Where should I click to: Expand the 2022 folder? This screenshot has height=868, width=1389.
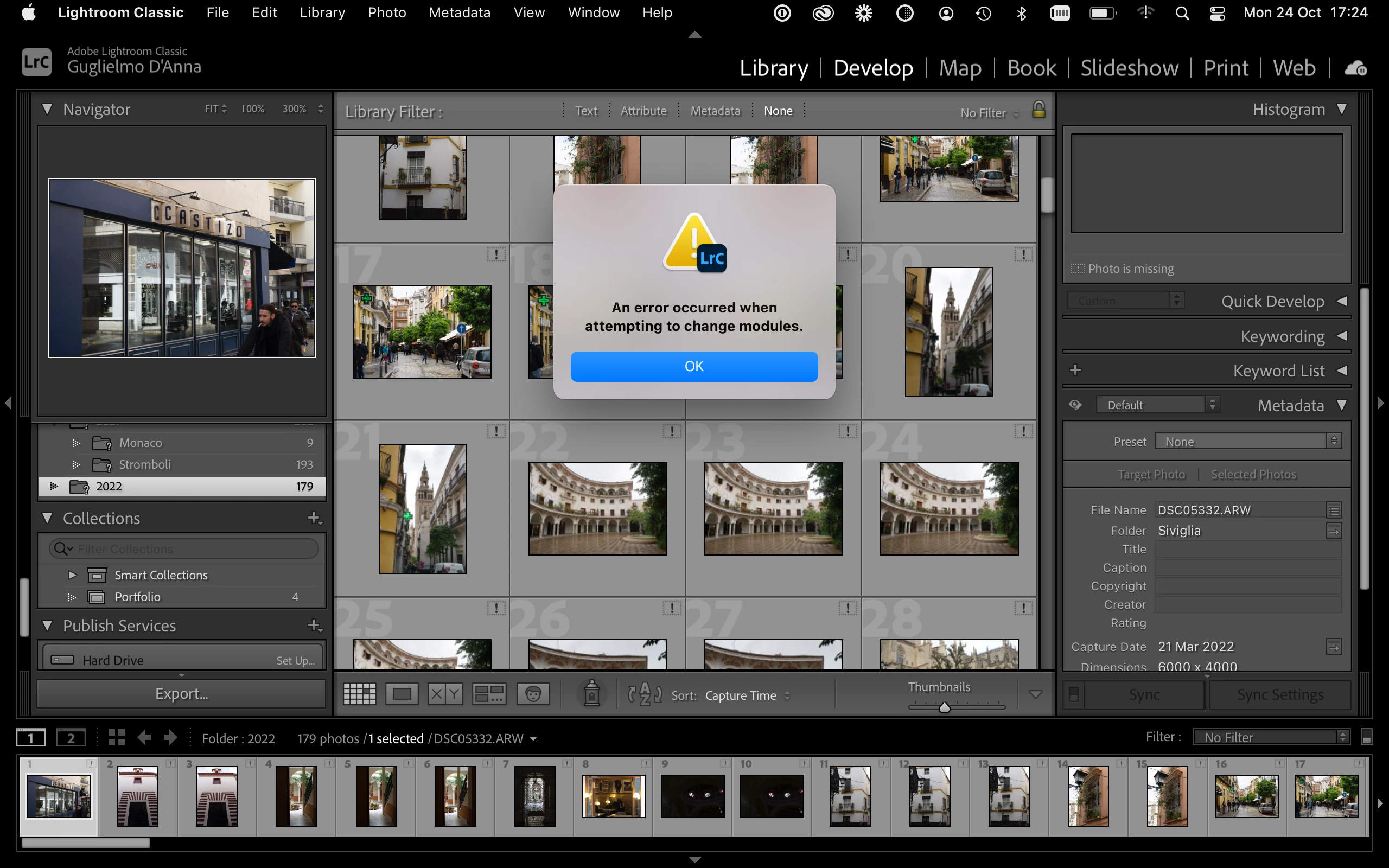pyautogui.click(x=54, y=486)
